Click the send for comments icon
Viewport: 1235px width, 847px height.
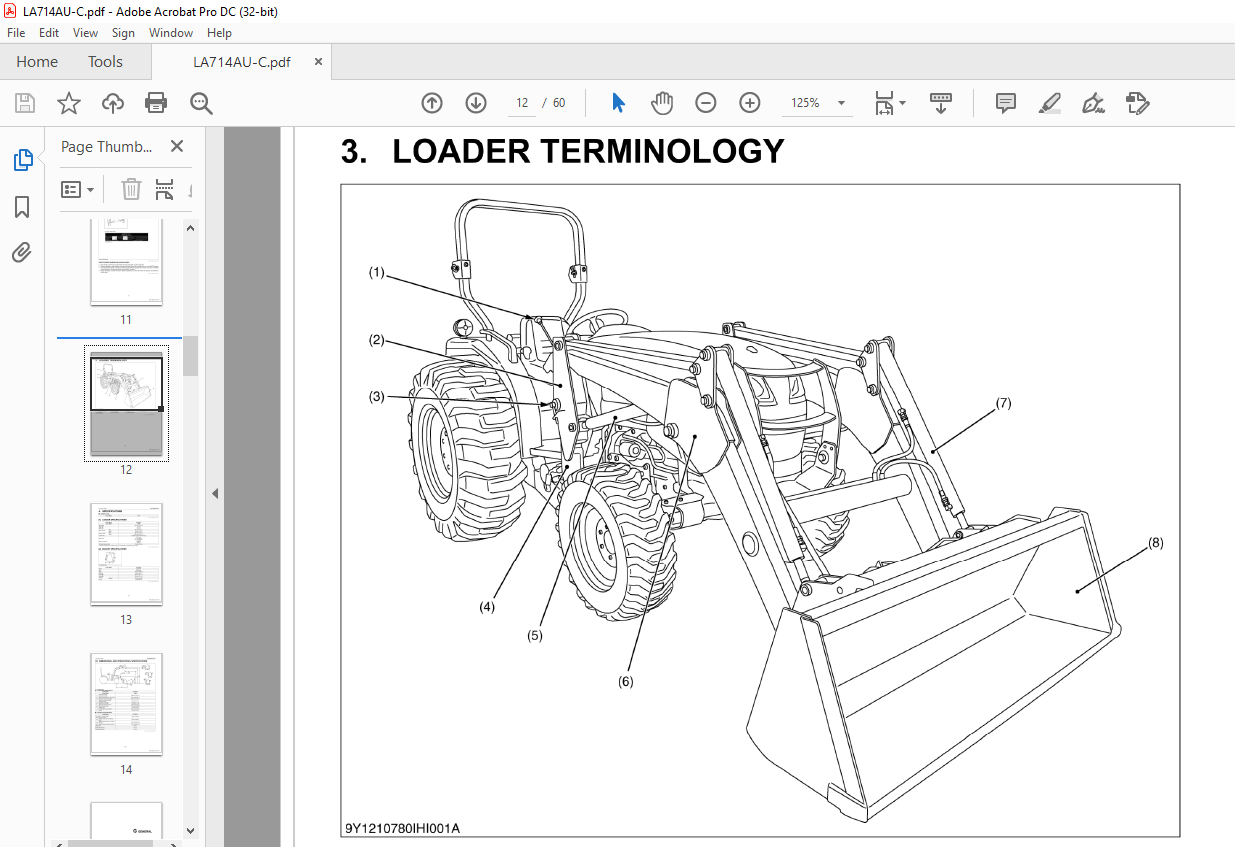pyautogui.click(x=1137, y=103)
